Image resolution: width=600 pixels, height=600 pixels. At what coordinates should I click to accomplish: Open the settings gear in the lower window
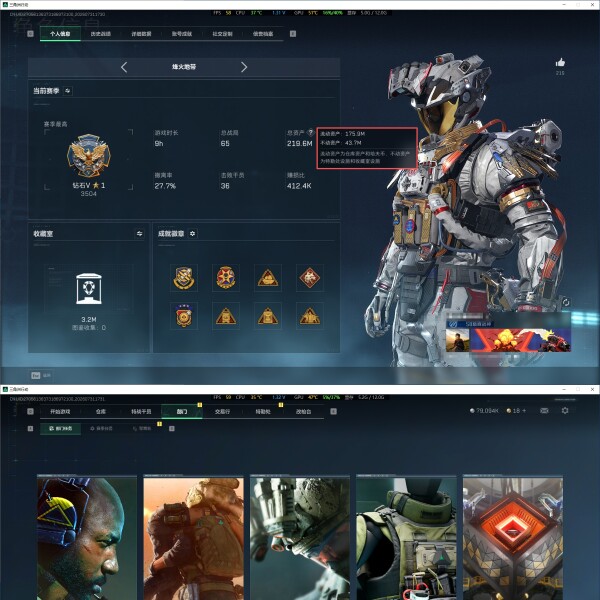565,410
